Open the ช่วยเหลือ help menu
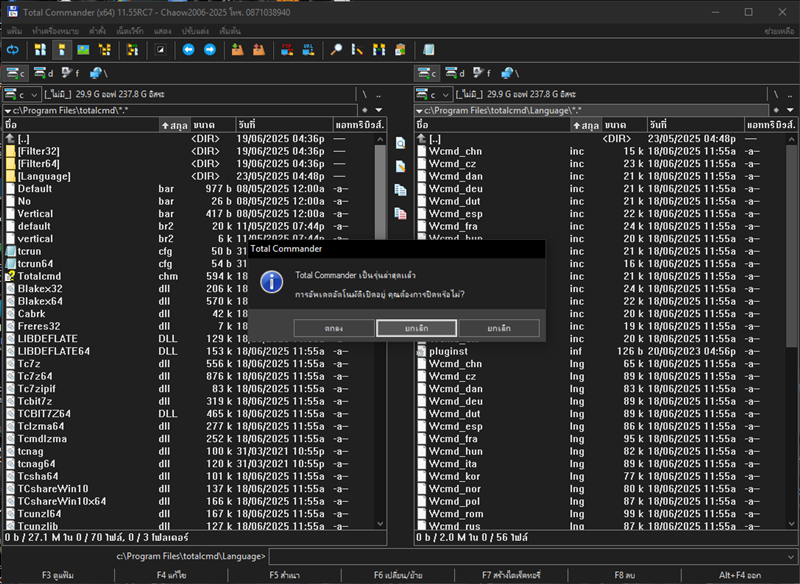The width and height of the screenshot is (800, 584). click(x=779, y=32)
